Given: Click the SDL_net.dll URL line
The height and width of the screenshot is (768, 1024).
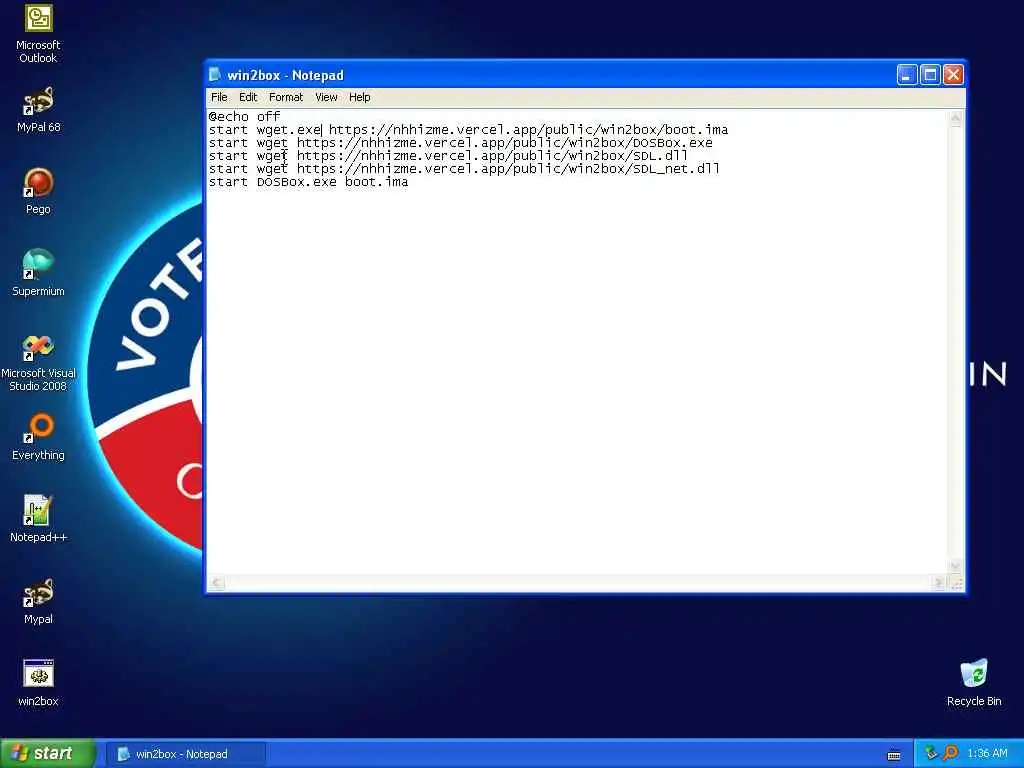Looking at the screenshot, I should (x=464, y=168).
